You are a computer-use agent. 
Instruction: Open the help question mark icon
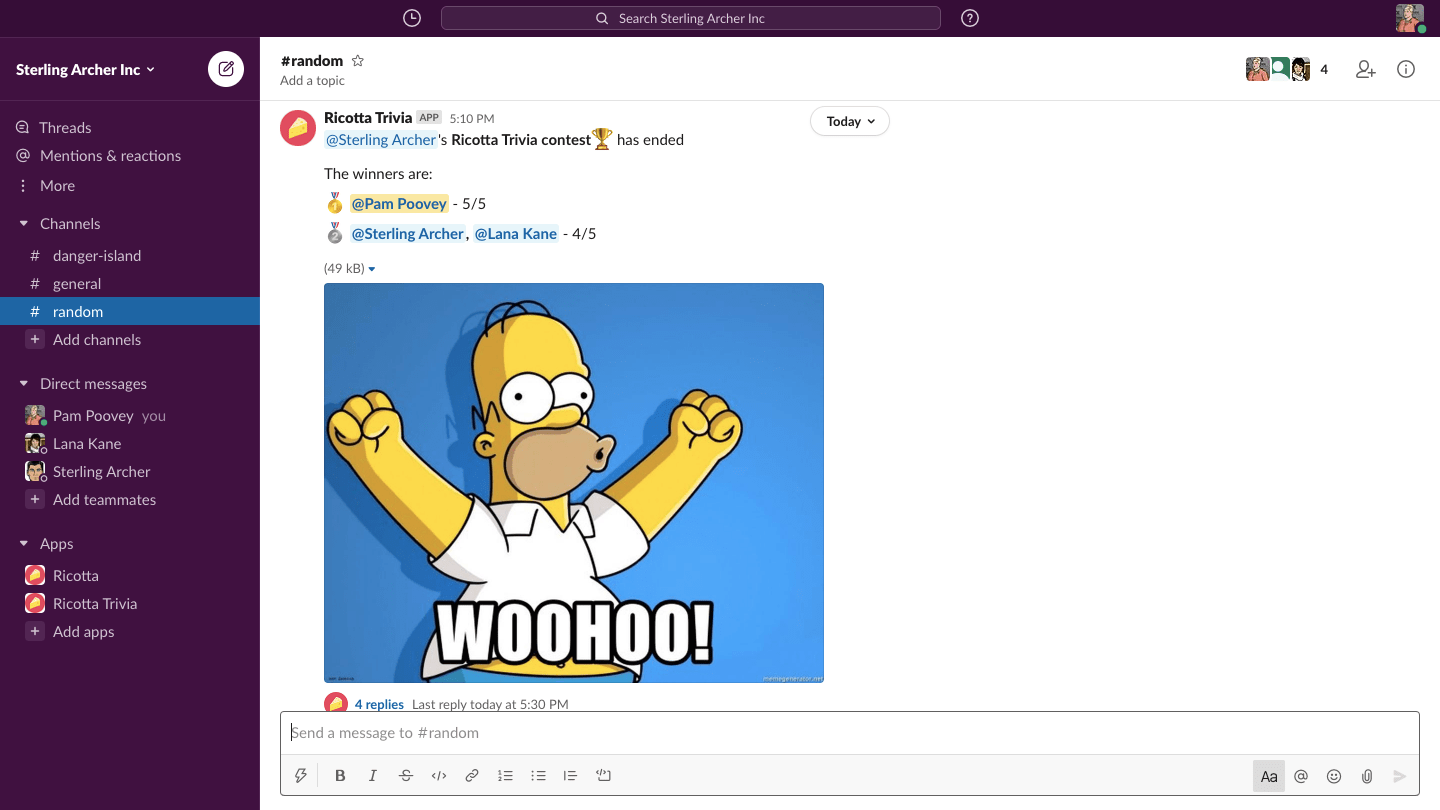coord(969,18)
